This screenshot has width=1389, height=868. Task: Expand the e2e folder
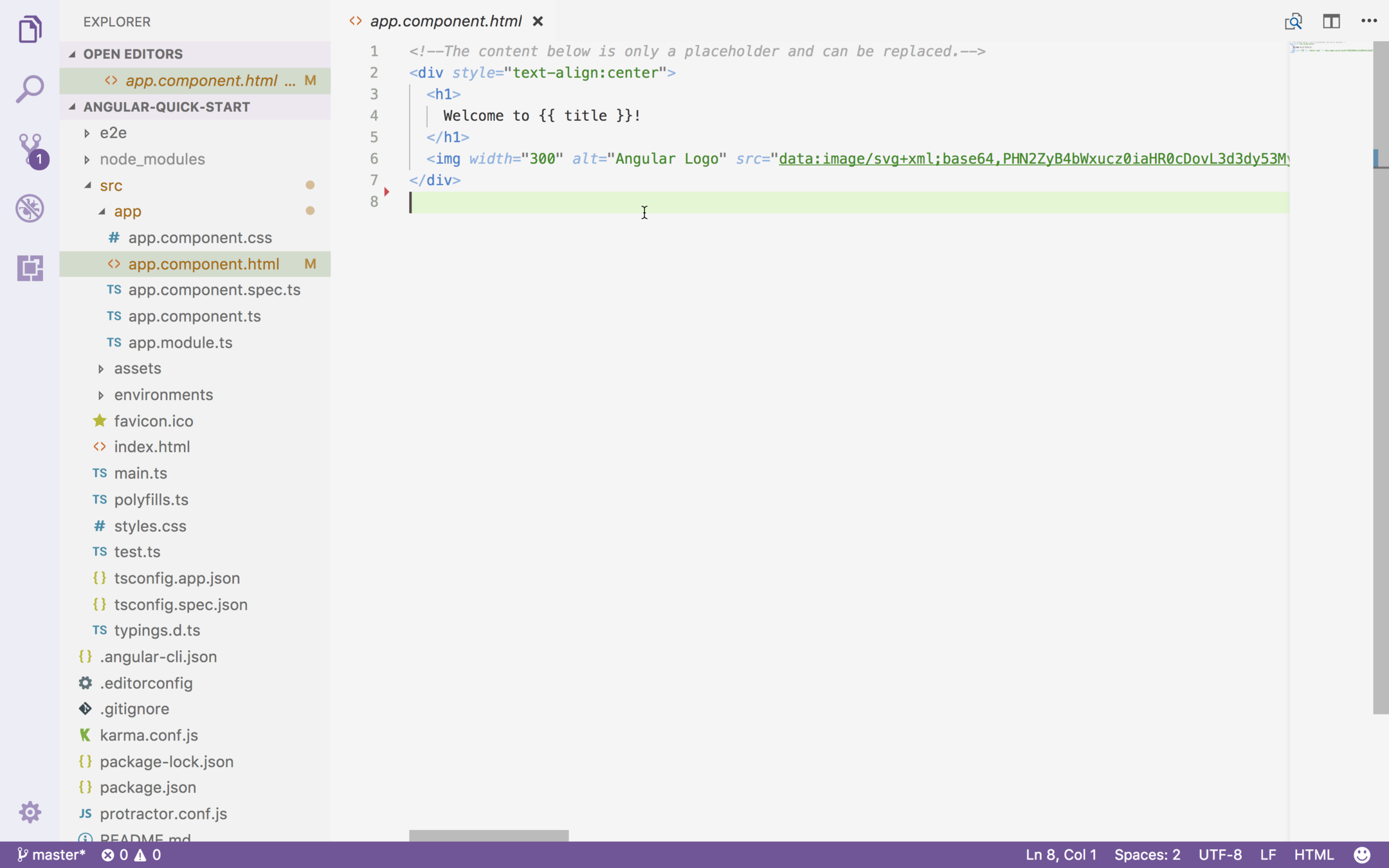pyautogui.click(x=113, y=132)
